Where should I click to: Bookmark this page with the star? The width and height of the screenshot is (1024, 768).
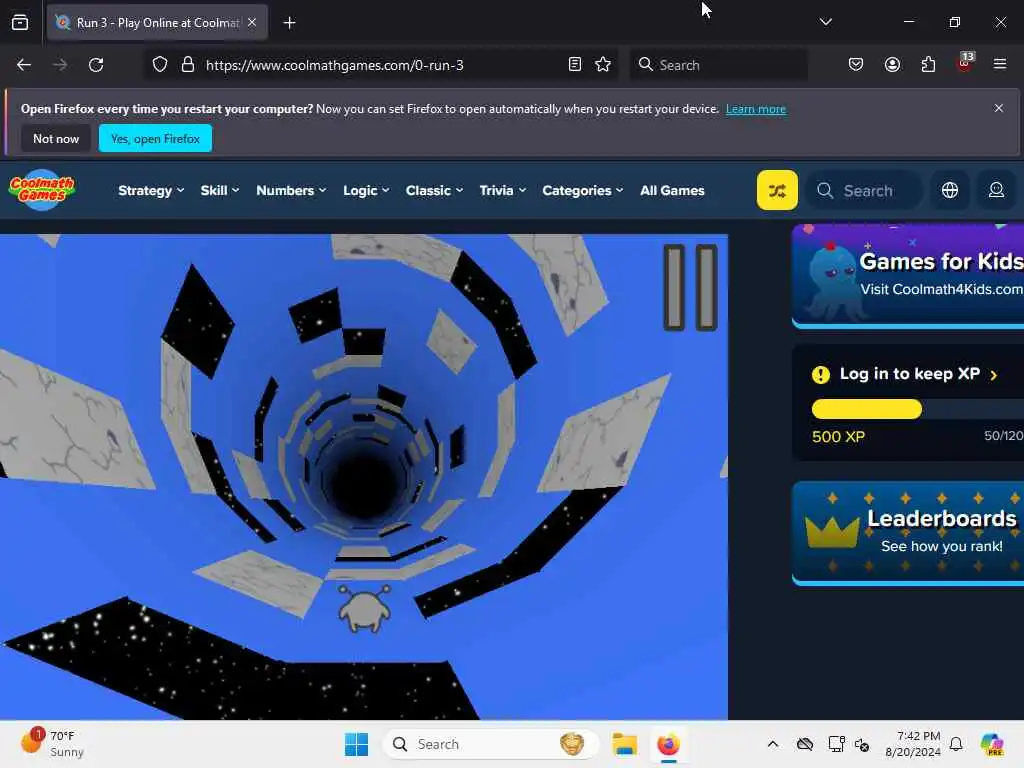[603, 65]
